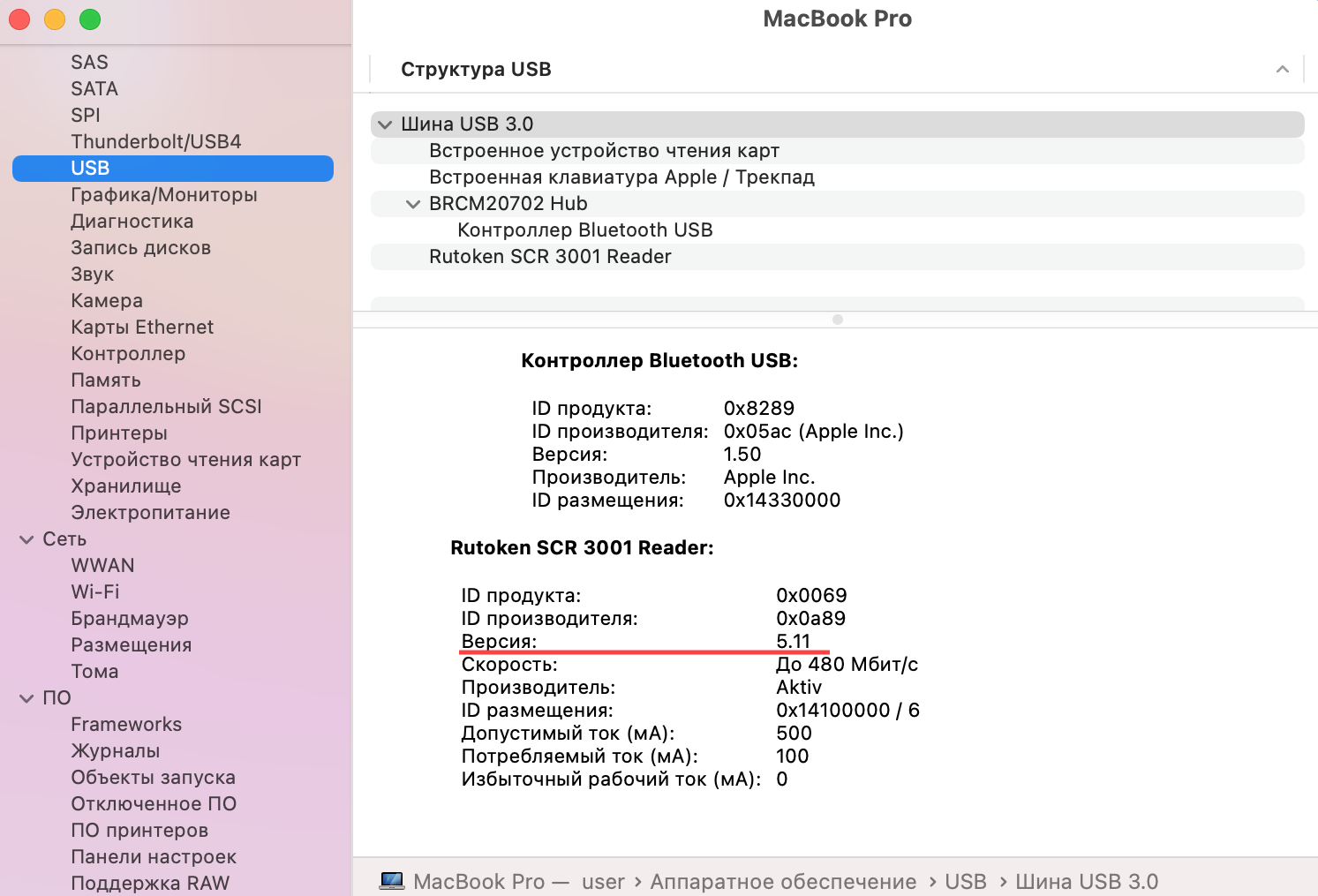Select Устройство чтения карт in sidebar
The height and width of the screenshot is (896, 1318).
click(x=186, y=459)
